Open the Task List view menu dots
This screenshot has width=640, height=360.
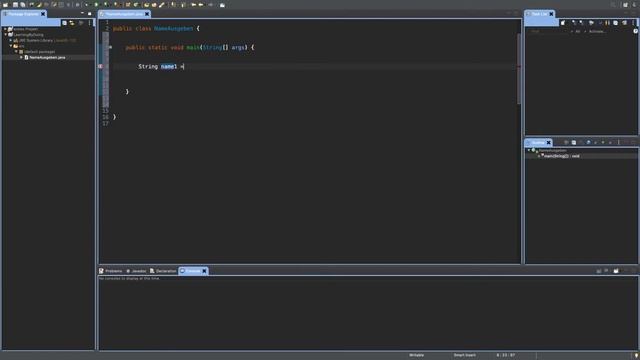pos(633,23)
